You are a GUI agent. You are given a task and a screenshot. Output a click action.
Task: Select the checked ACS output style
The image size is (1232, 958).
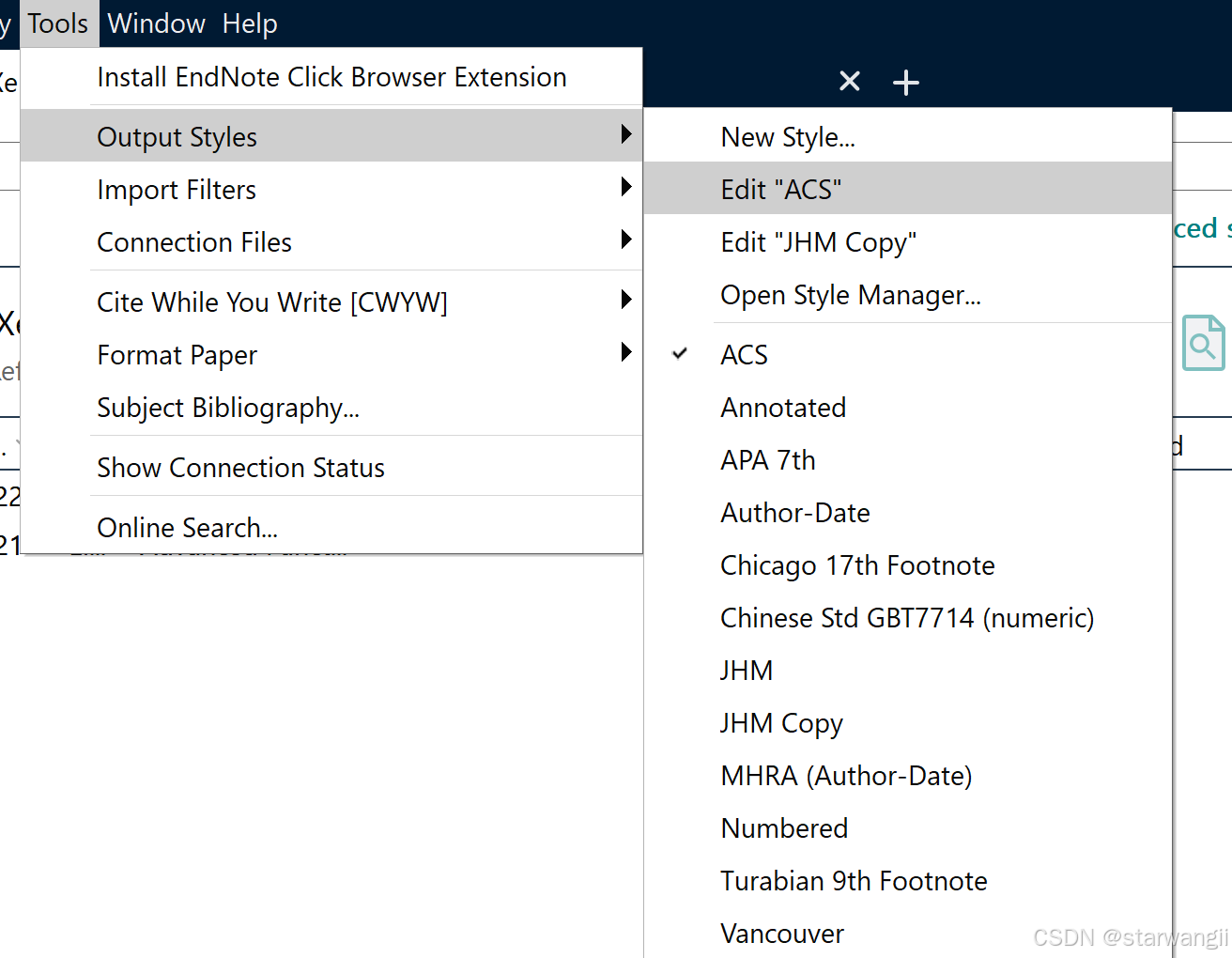(x=908, y=355)
